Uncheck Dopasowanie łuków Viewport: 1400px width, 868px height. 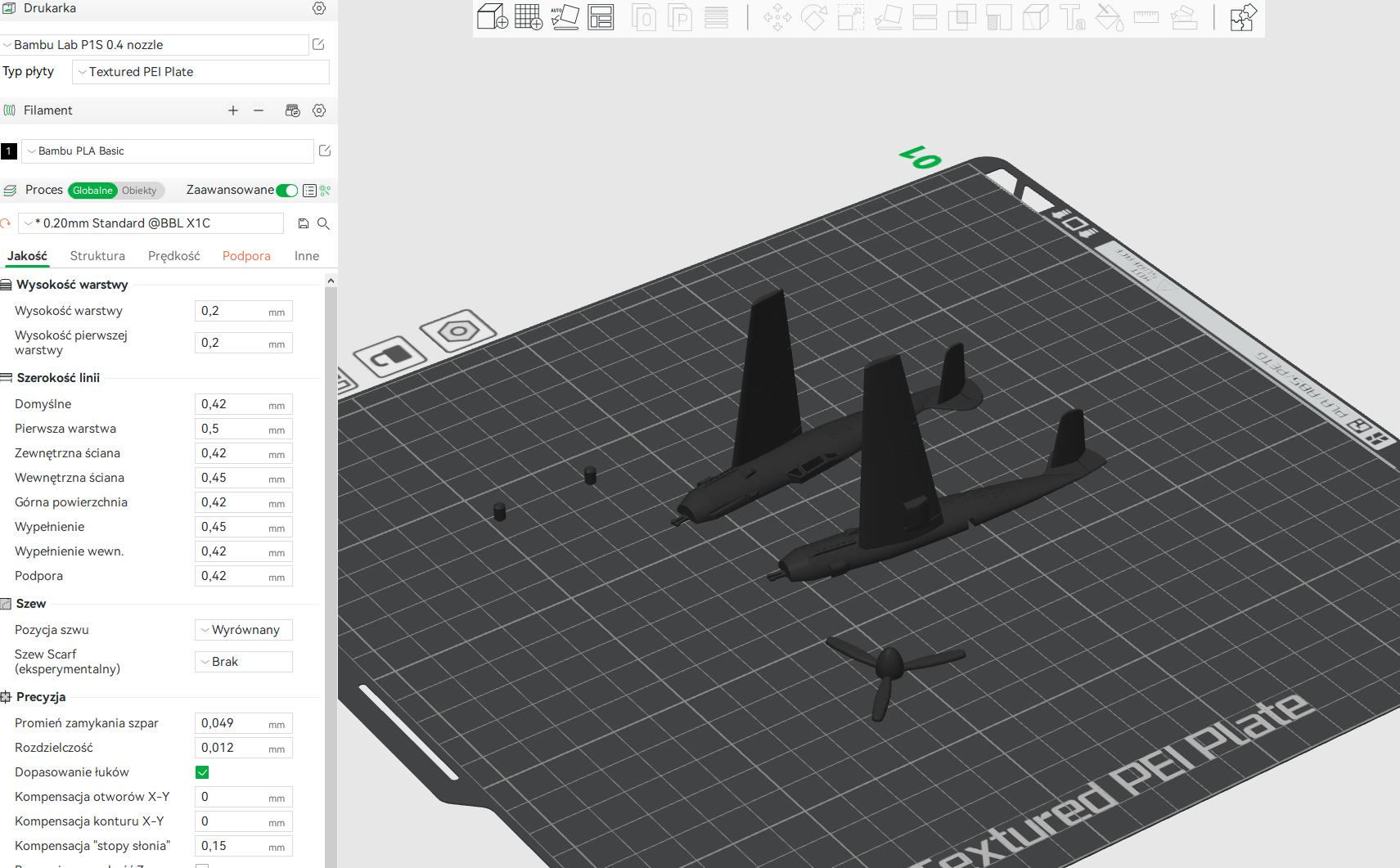coord(203,771)
